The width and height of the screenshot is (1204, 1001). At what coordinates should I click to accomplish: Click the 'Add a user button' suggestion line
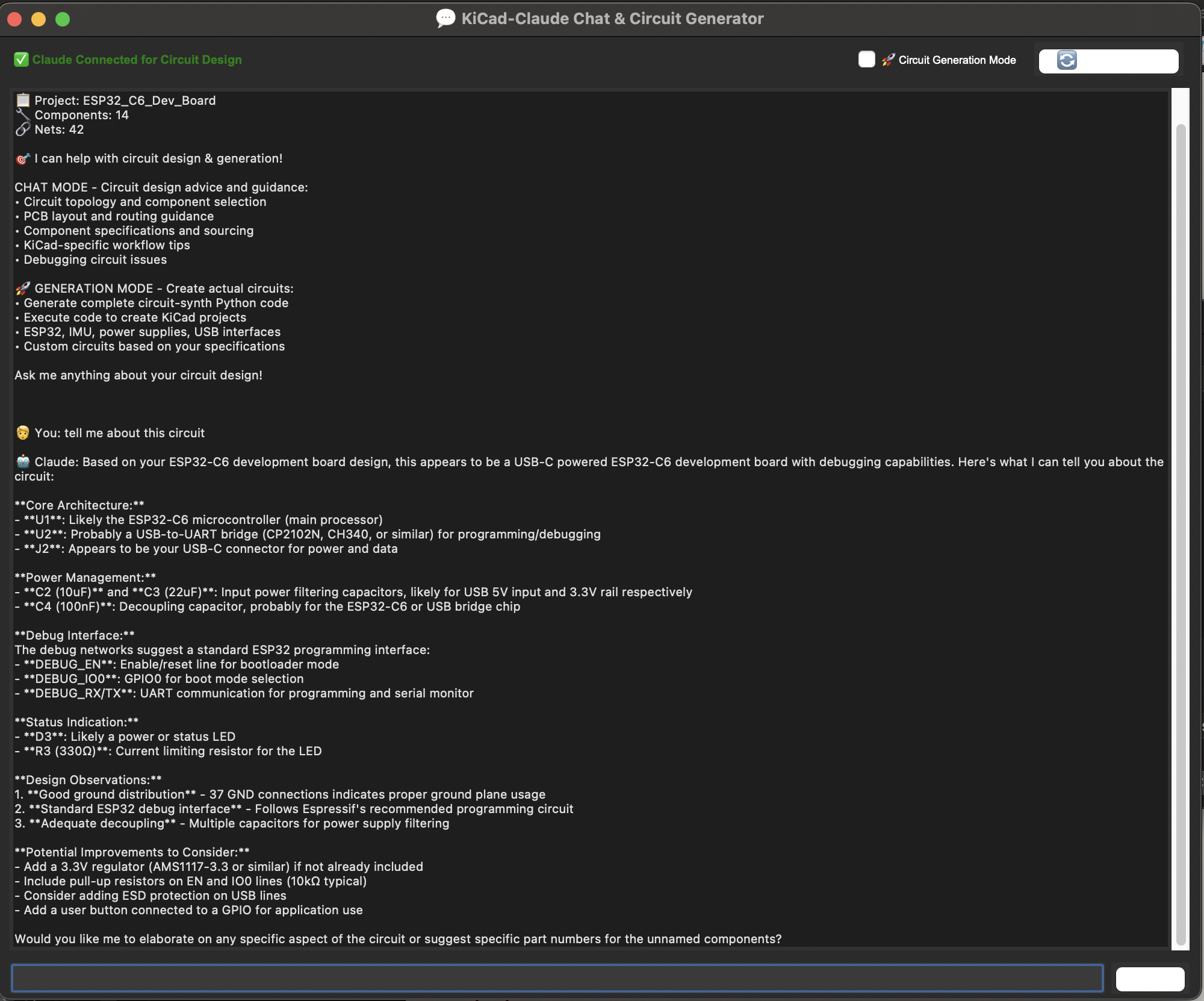point(189,910)
